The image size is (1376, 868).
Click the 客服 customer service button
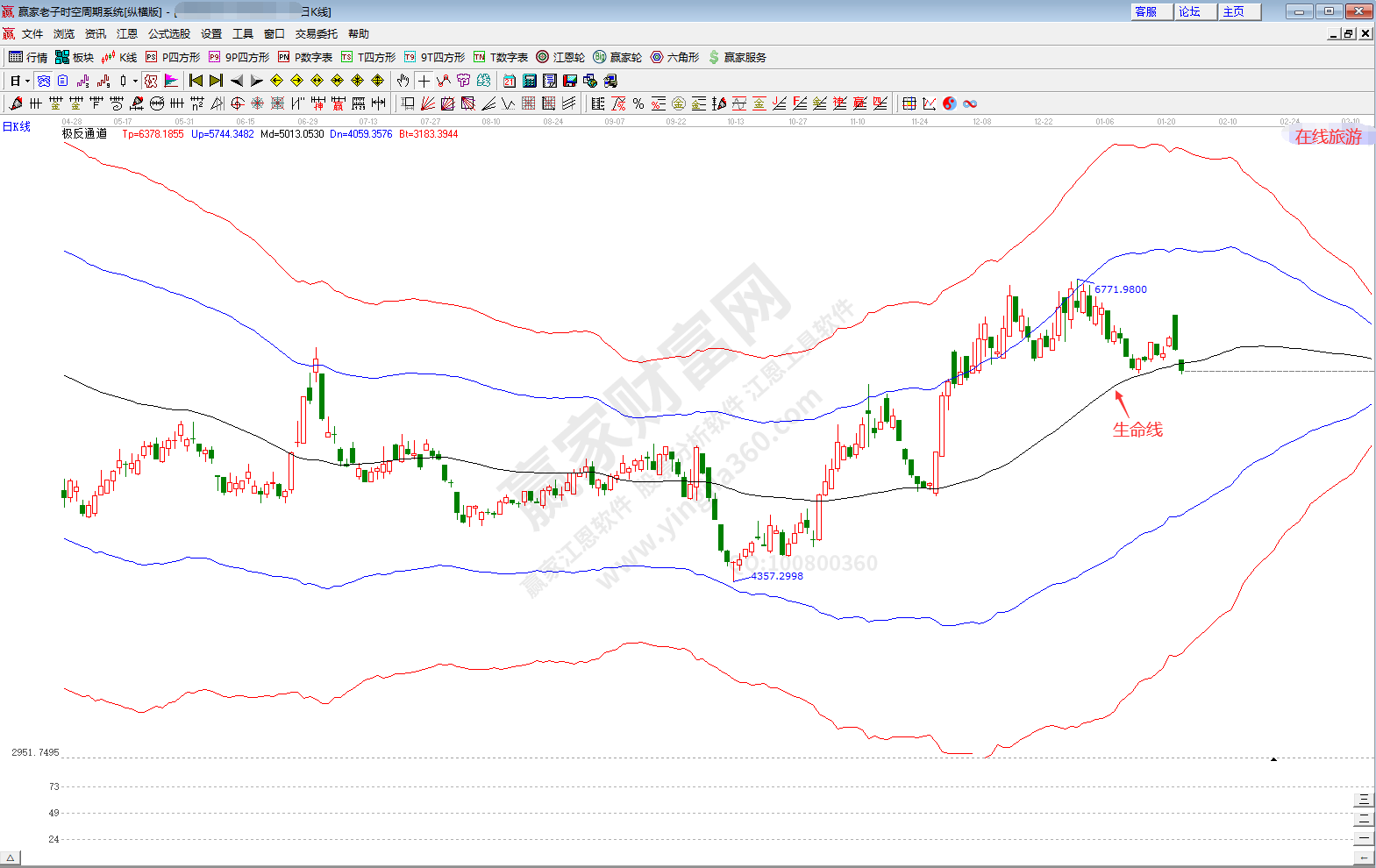(1145, 11)
